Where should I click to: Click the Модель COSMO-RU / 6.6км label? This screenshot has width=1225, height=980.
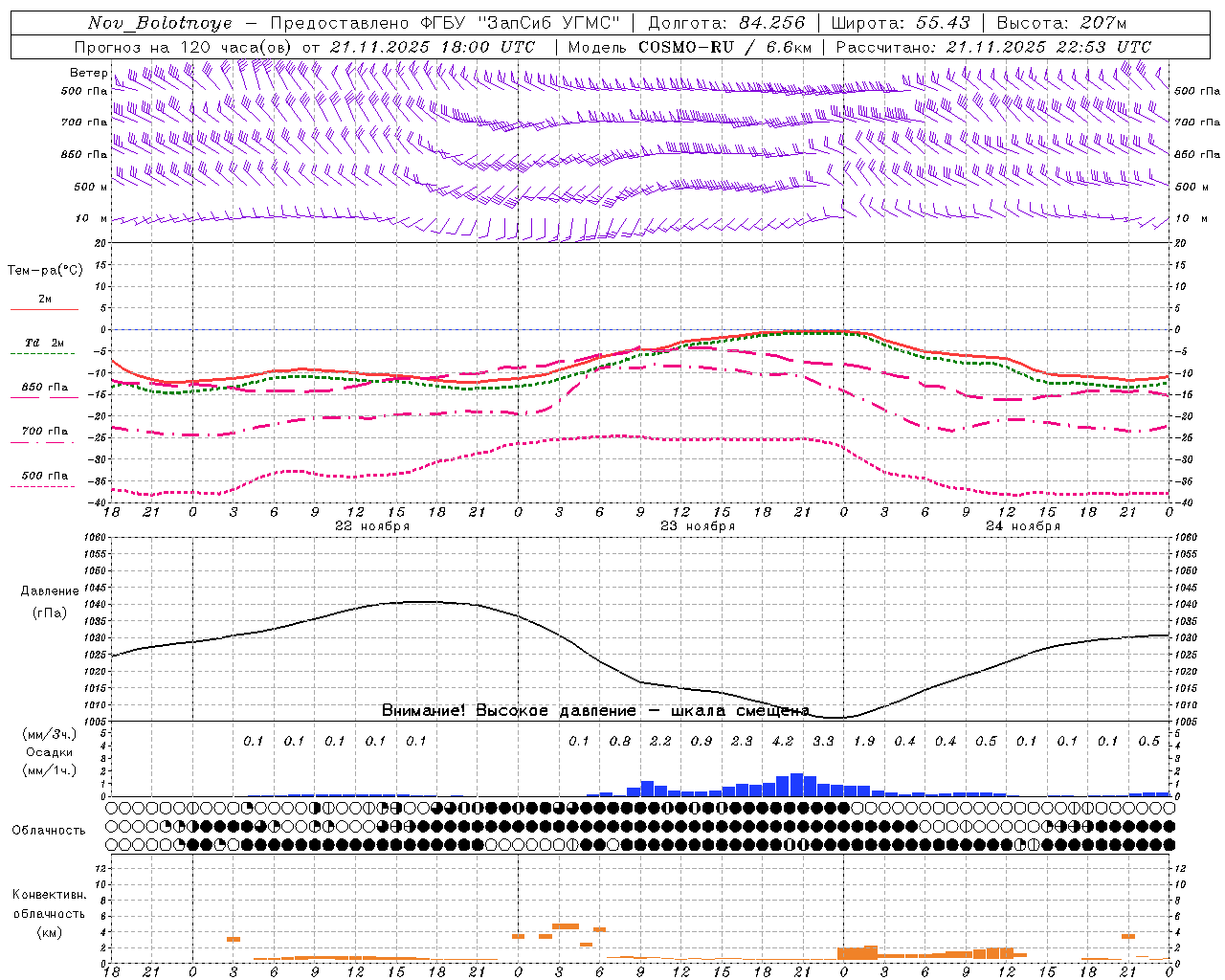690,47
